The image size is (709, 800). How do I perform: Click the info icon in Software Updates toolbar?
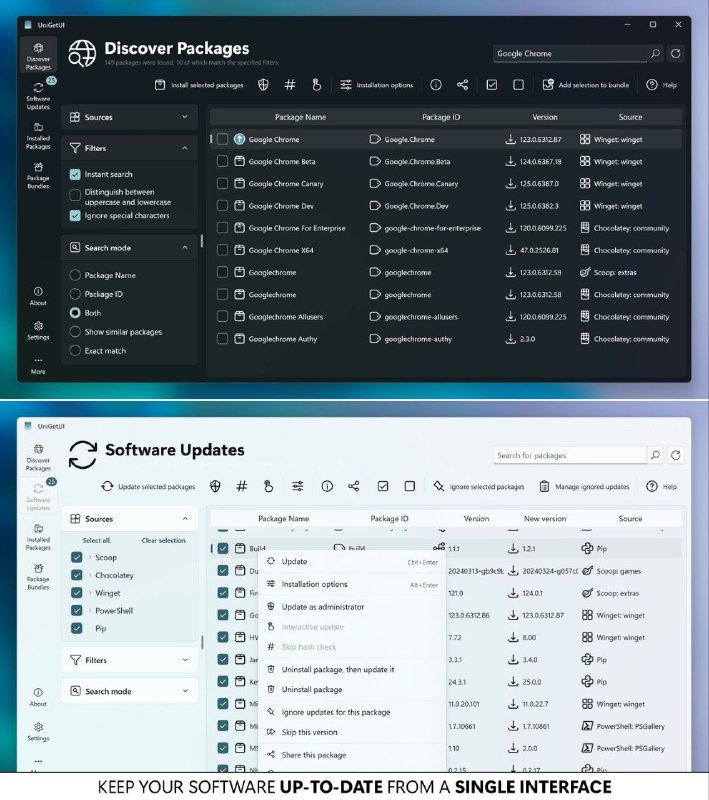click(x=327, y=486)
